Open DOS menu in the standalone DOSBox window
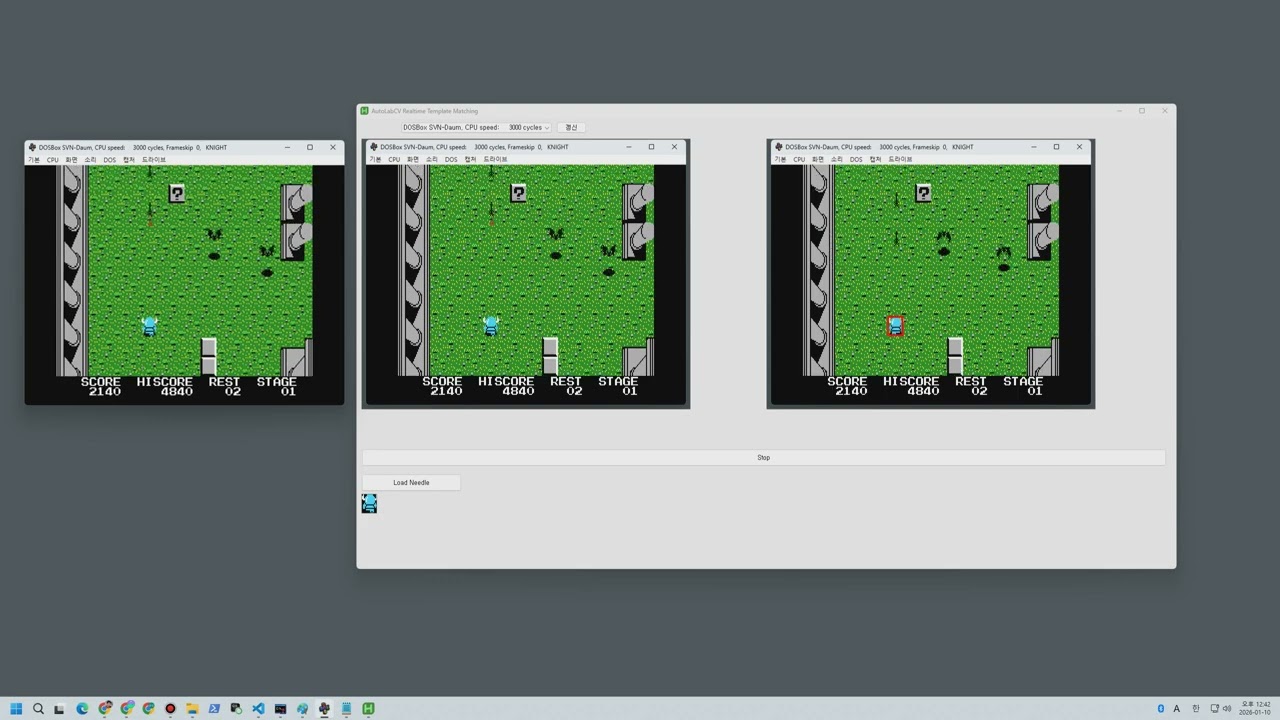 pyautogui.click(x=110, y=160)
